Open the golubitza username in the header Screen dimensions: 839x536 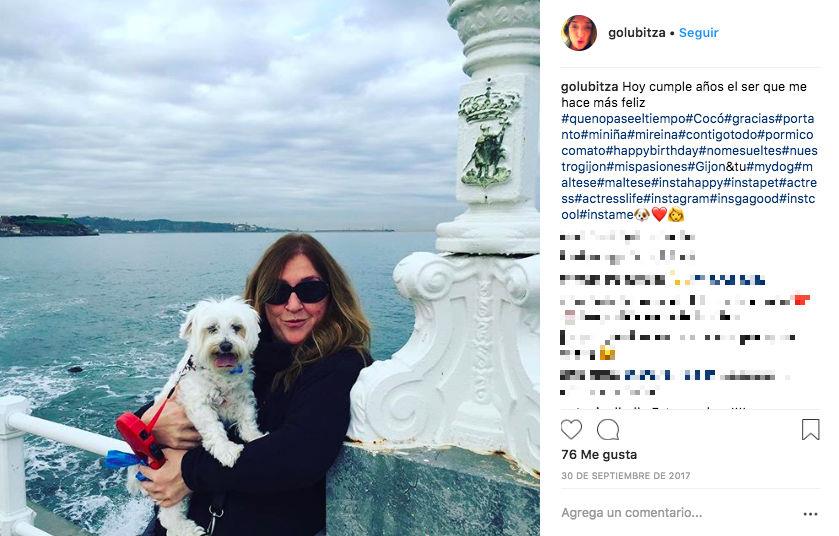click(636, 33)
